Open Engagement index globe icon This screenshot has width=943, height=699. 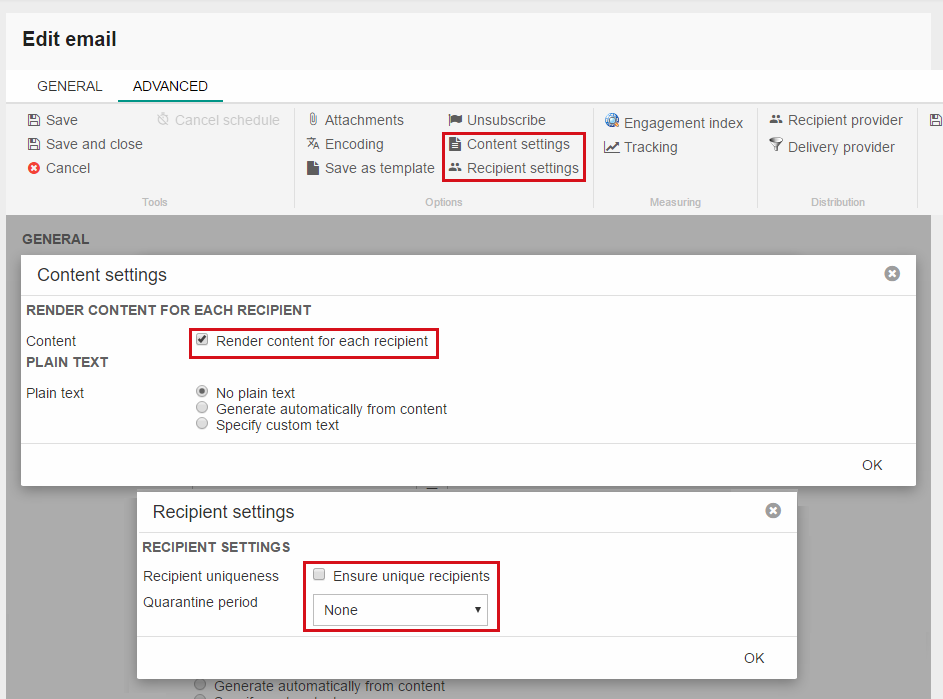[612, 121]
